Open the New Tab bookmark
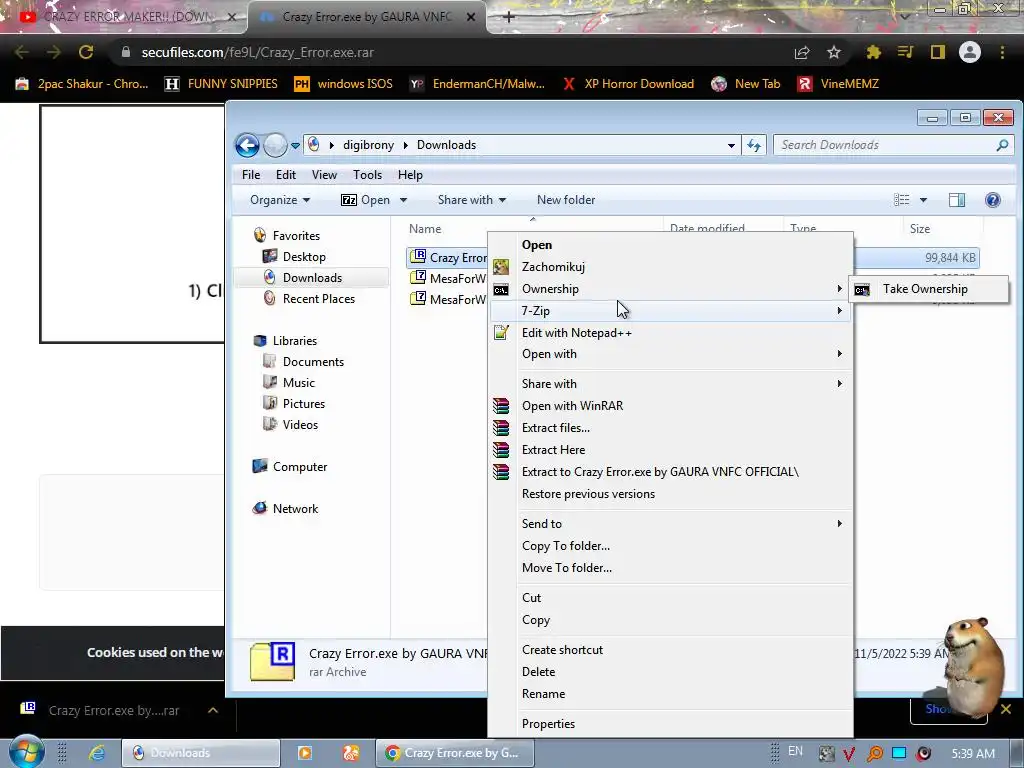 click(746, 84)
